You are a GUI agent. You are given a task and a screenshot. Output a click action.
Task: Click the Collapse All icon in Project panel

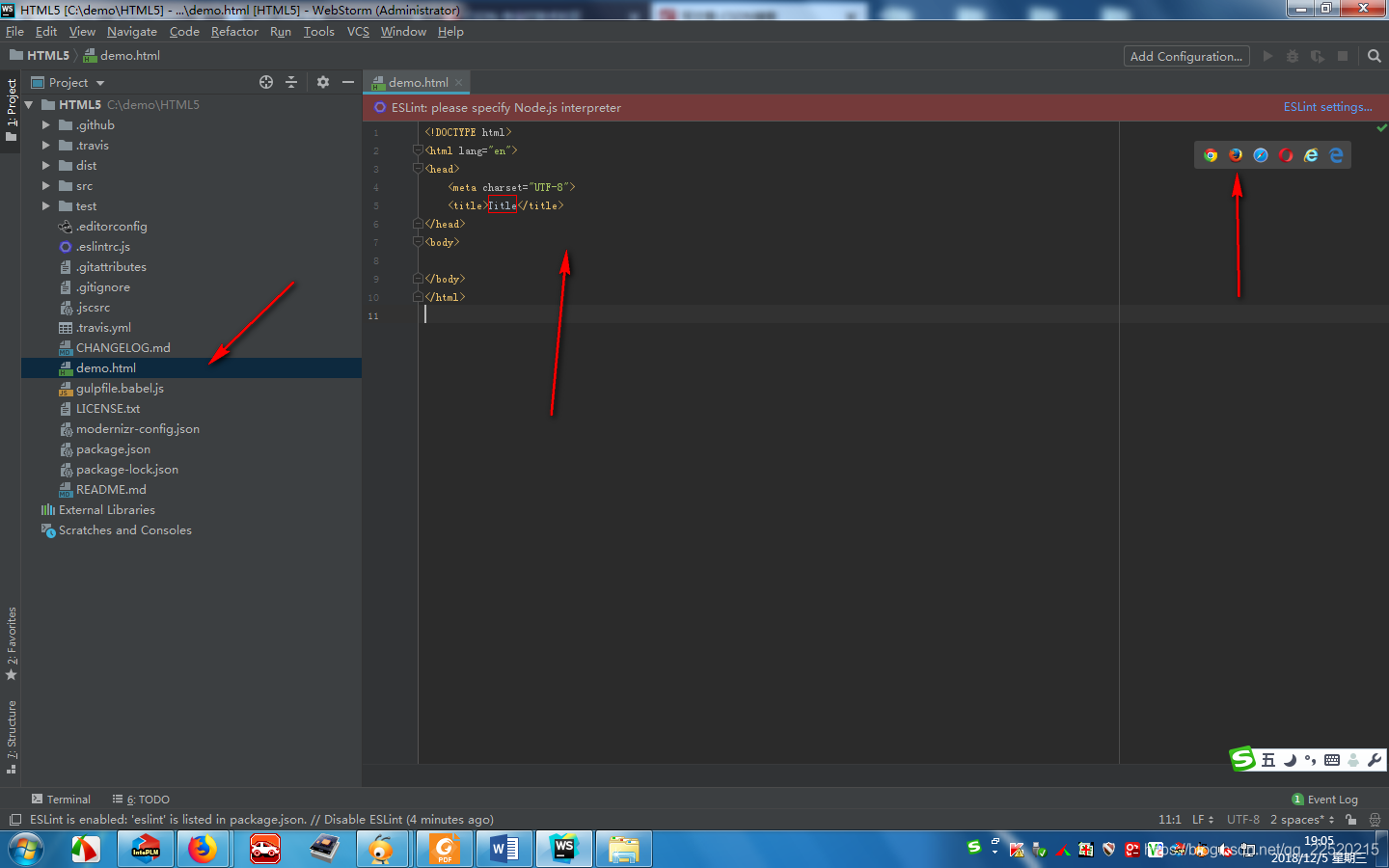(x=291, y=82)
